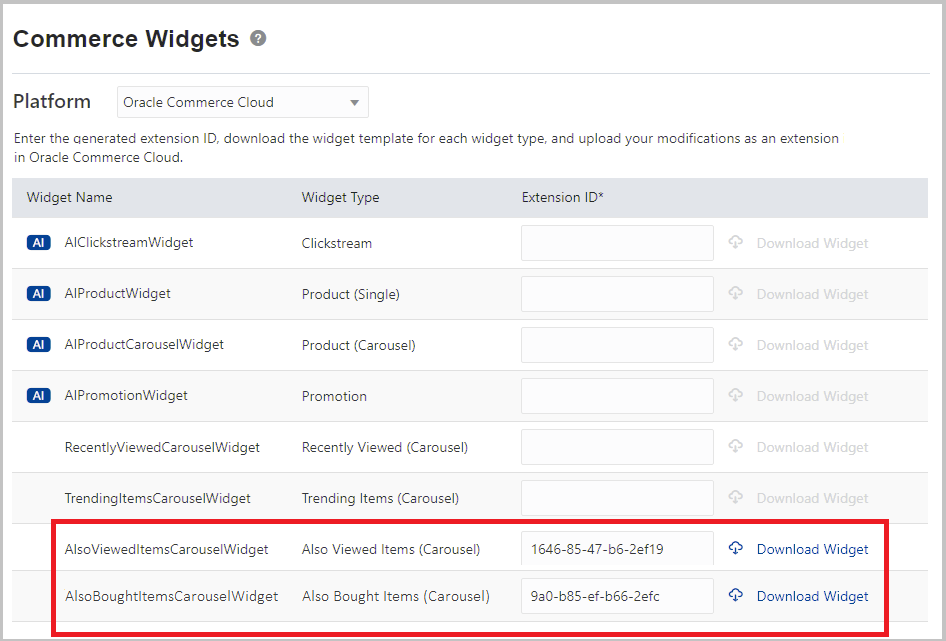Click the download cloud icon for AlsoViewedItemsCarouselWidget
946x641 pixels.
coord(736,548)
